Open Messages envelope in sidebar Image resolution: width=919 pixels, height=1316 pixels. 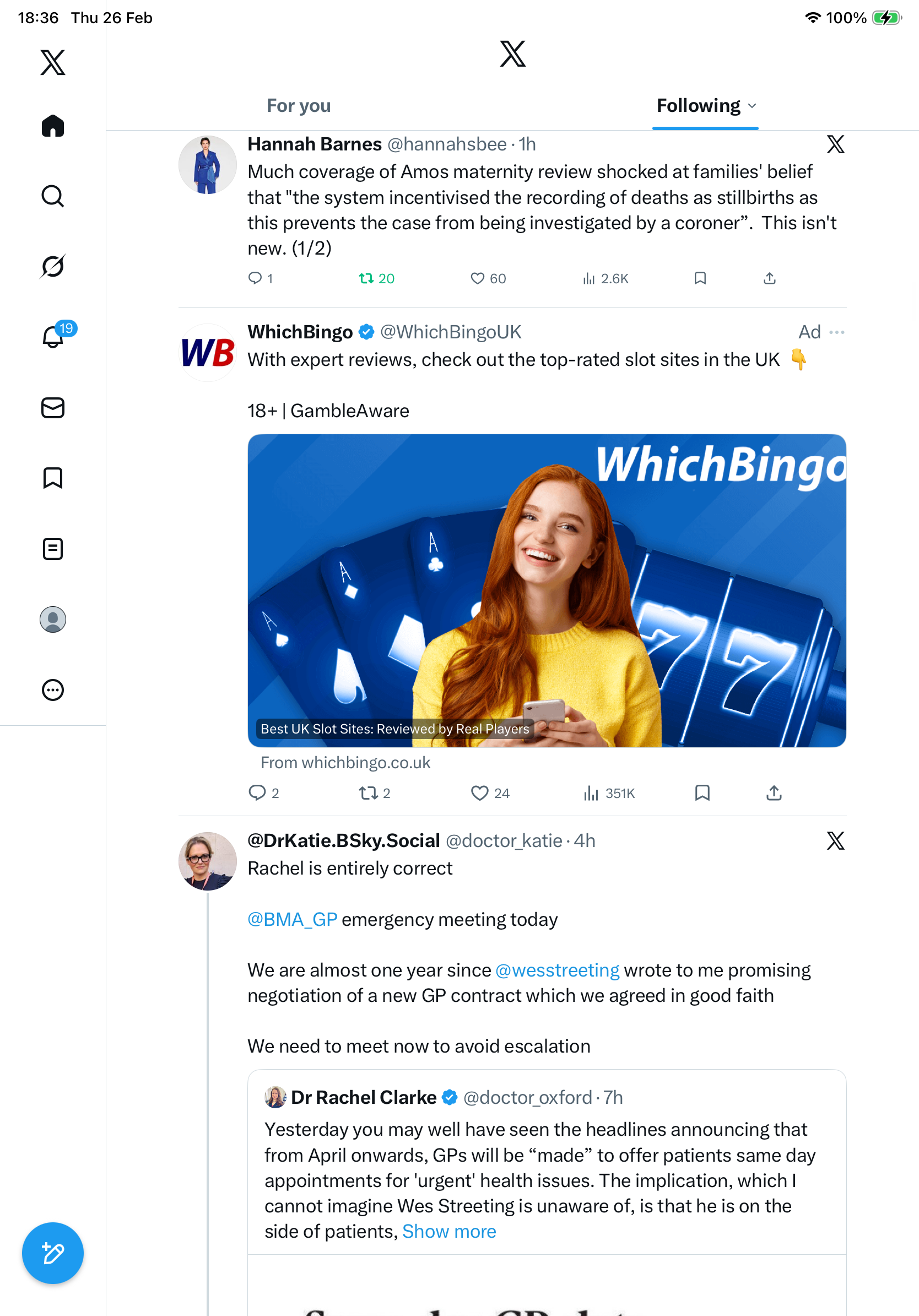click(x=53, y=408)
